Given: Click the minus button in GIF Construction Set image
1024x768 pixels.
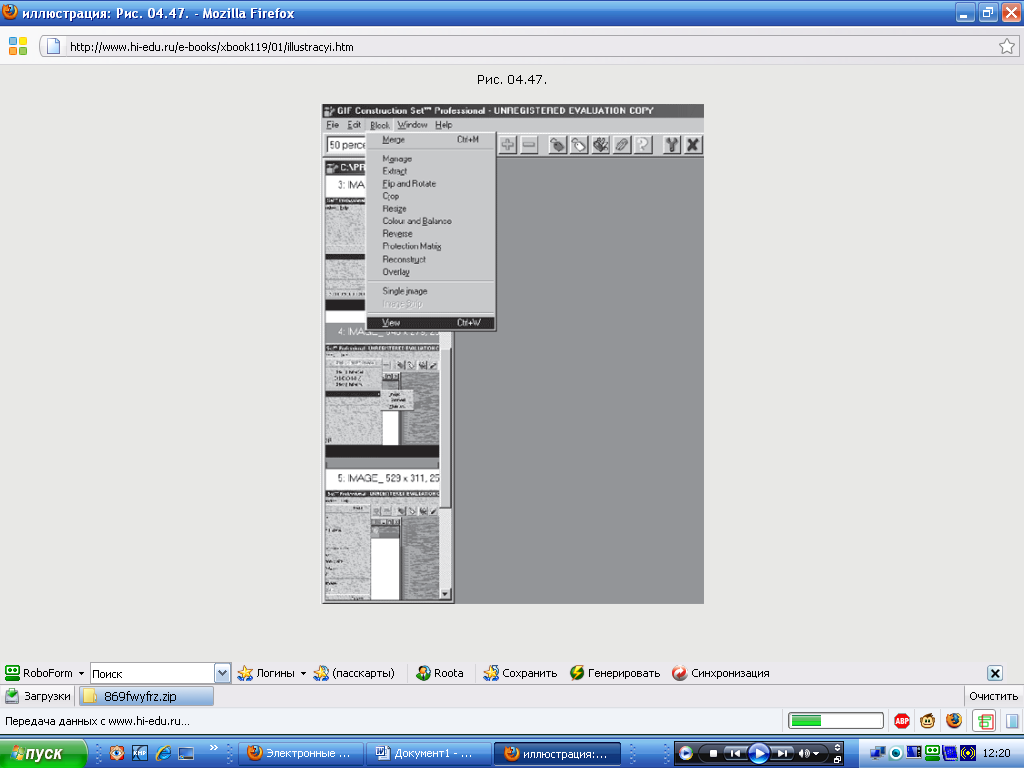Looking at the screenshot, I should point(530,144).
